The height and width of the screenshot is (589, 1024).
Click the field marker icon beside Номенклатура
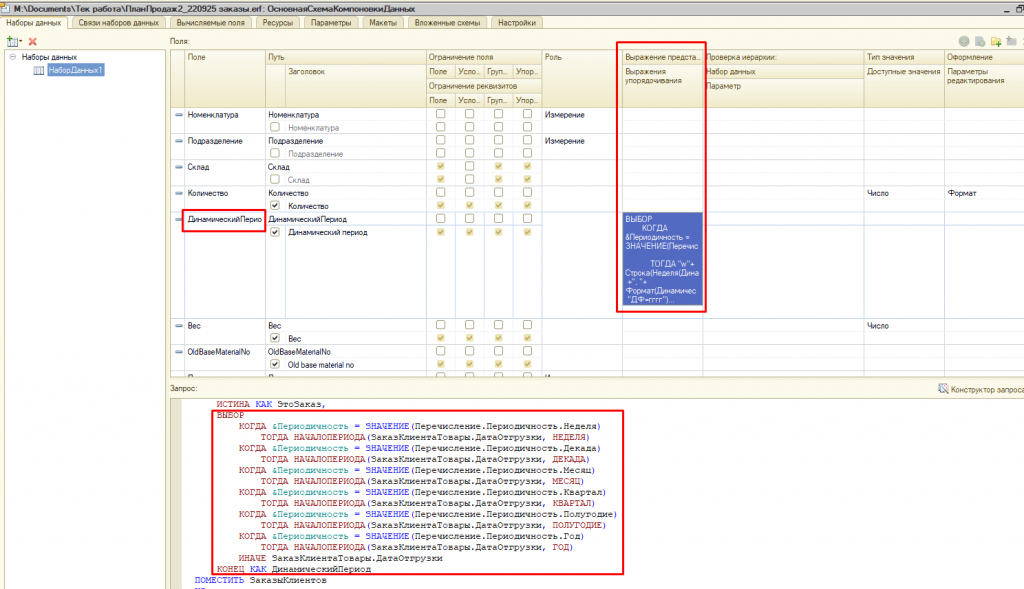(x=179, y=115)
